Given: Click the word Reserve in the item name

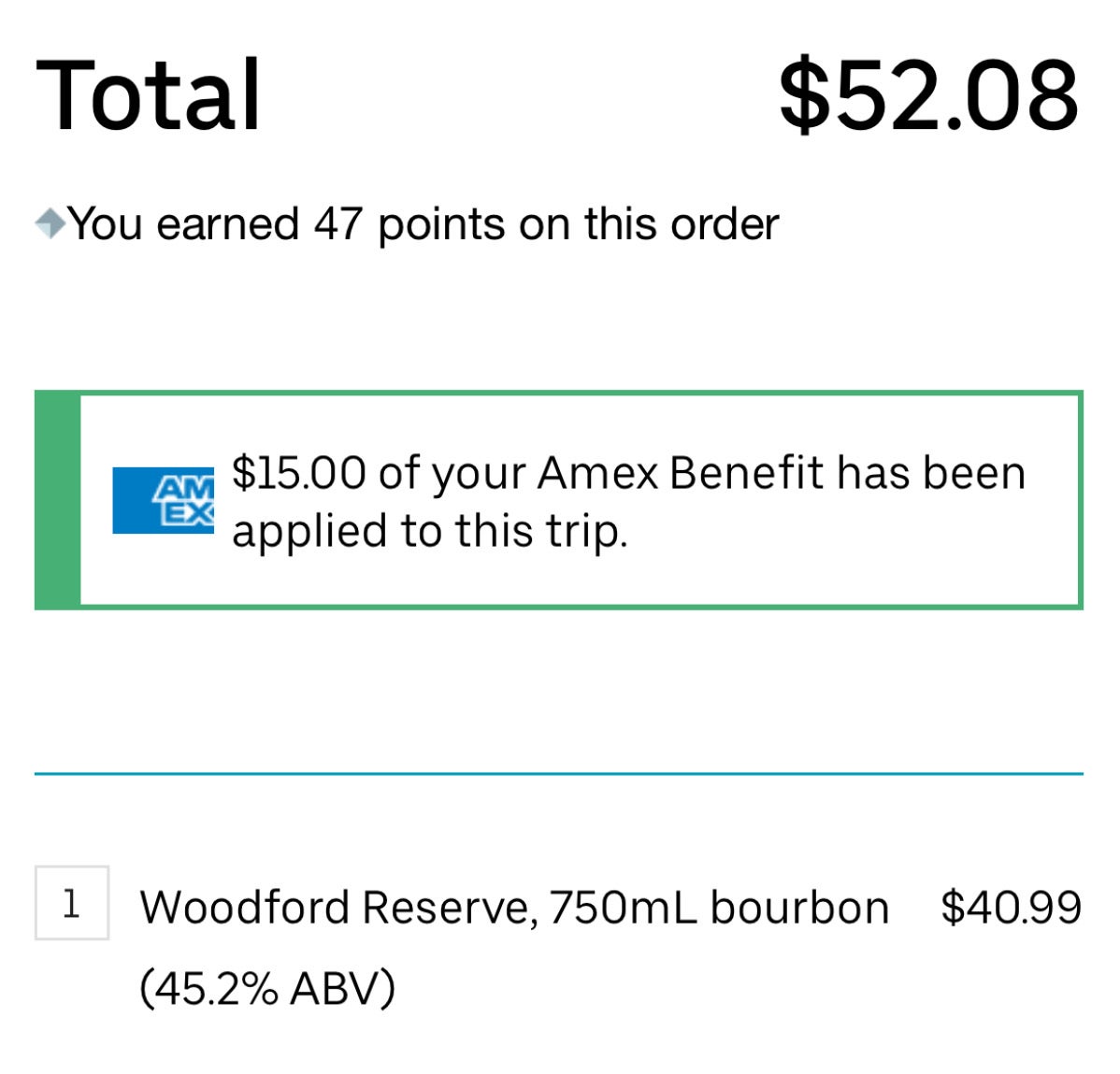Looking at the screenshot, I should click(x=447, y=908).
